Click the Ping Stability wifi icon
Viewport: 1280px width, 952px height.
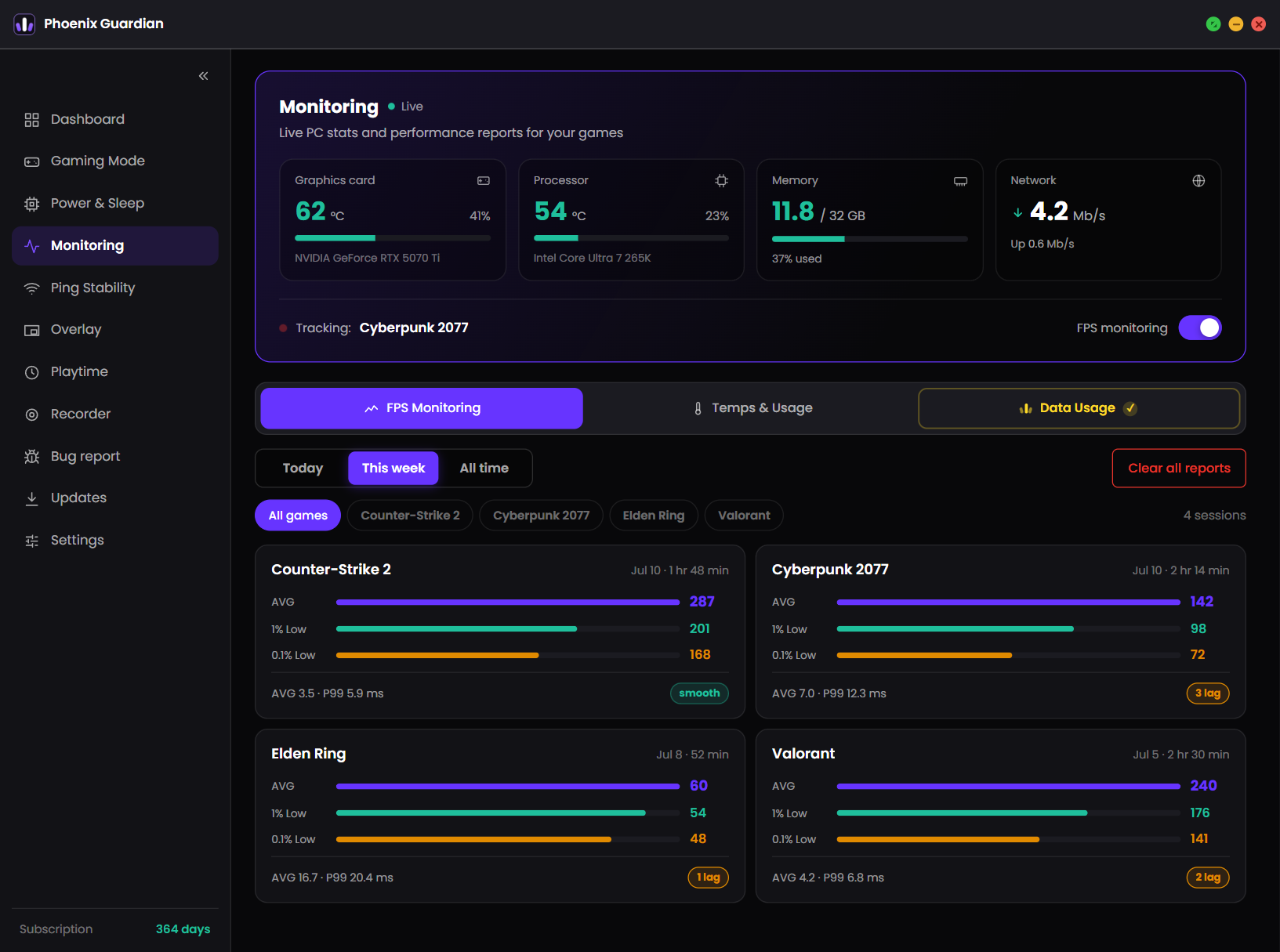pos(31,288)
